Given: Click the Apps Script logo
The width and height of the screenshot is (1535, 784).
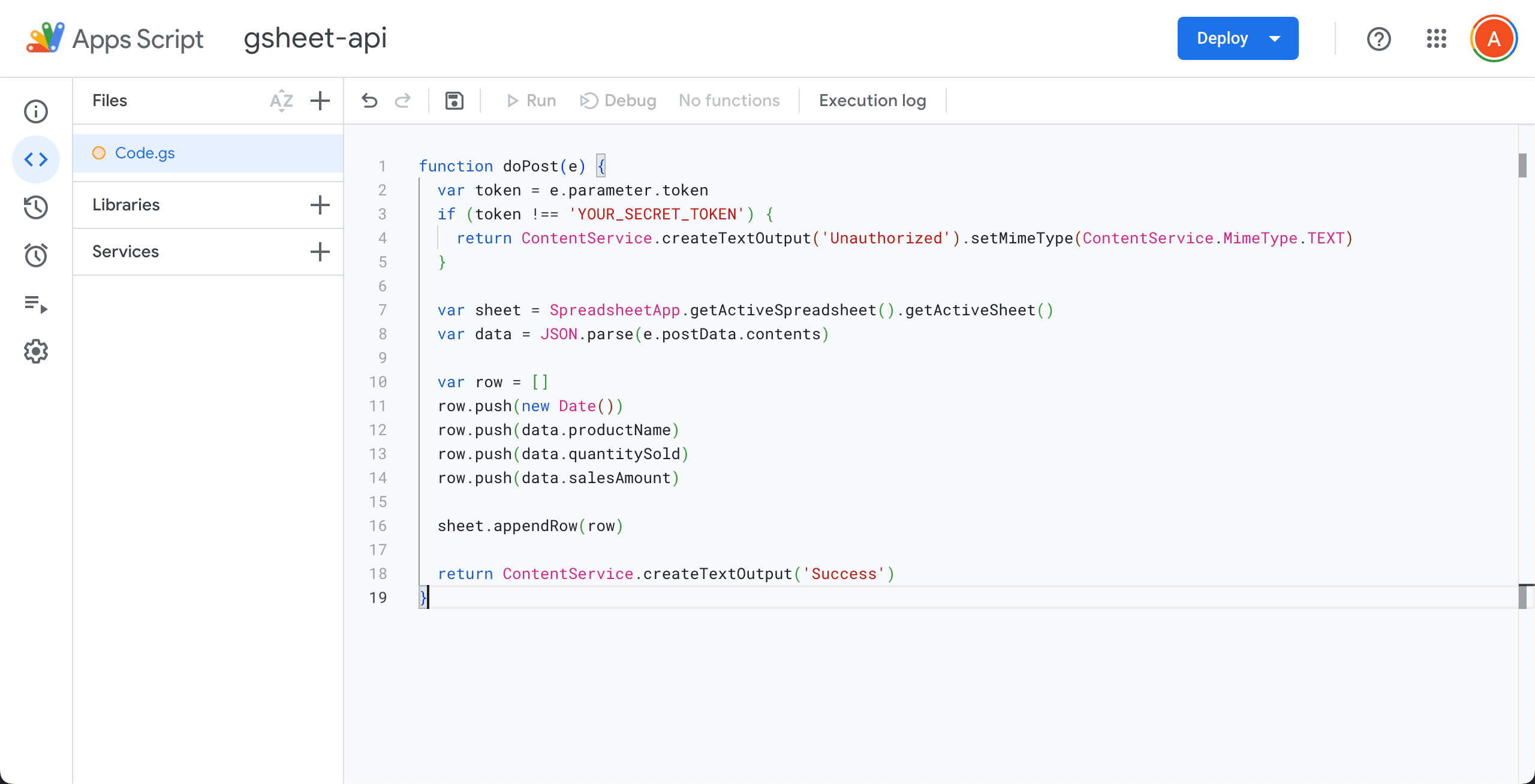Looking at the screenshot, I should coord(45,38).
